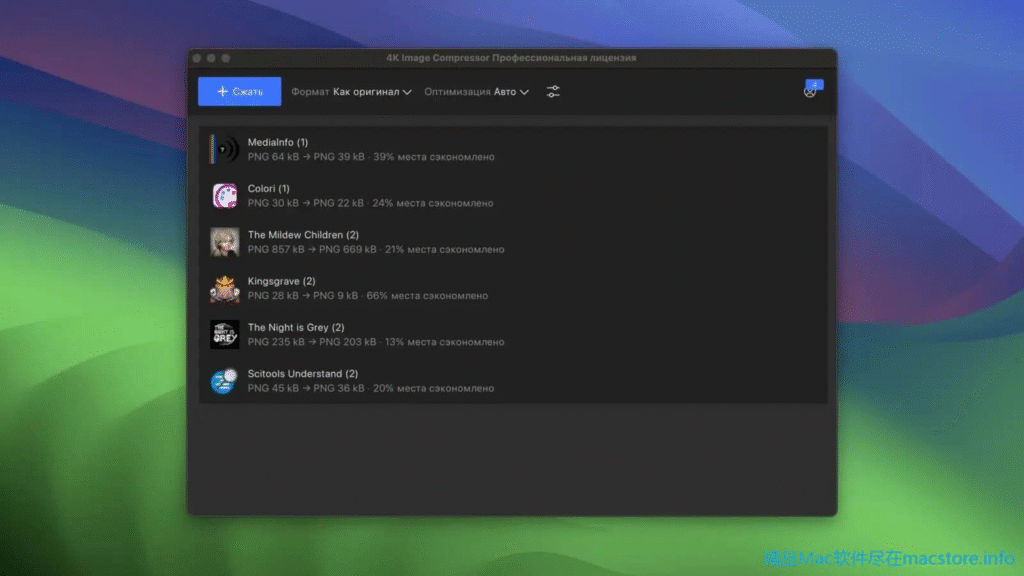Select the 'Kingsgrave (2)' file name
This screenshot has height=576, width=1024.
coord(281,281)
